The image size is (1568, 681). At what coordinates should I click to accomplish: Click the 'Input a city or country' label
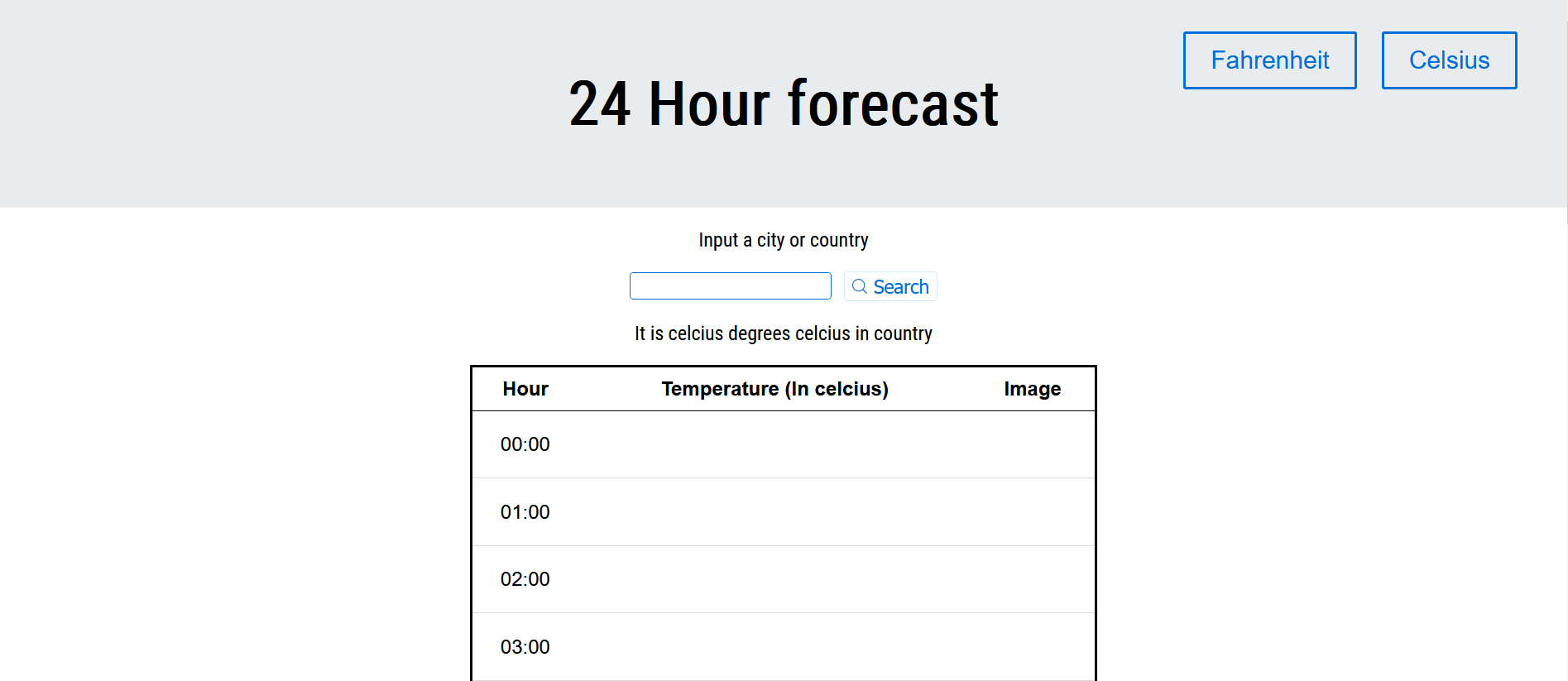[x=783, y=241]
